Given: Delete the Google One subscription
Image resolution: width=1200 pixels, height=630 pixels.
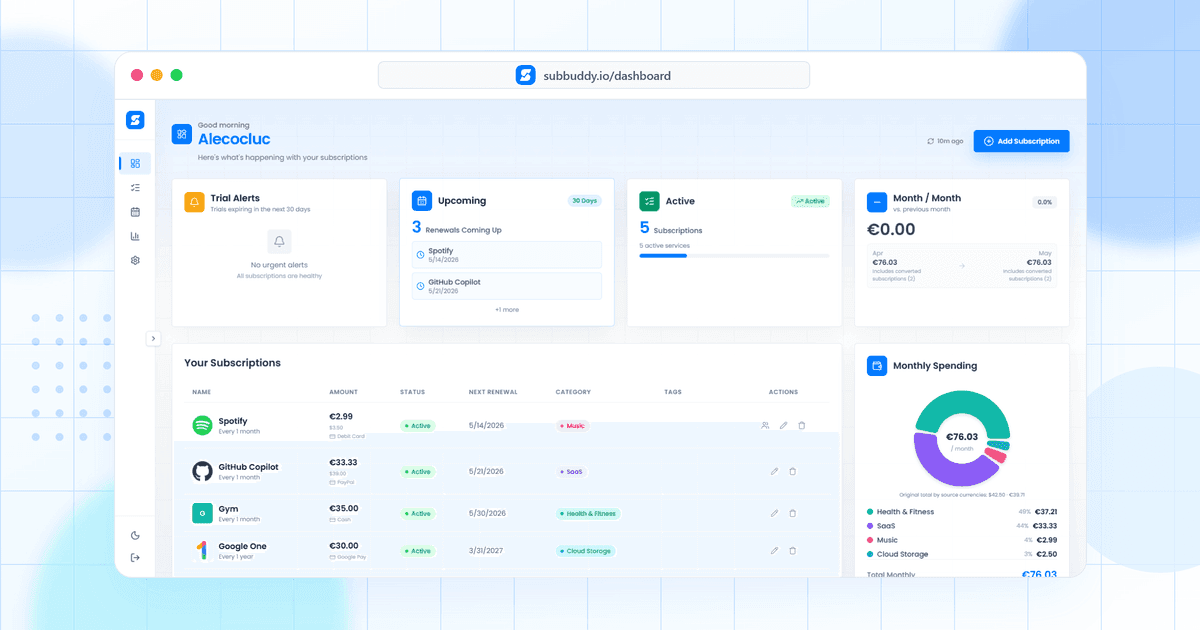Looking at the screenshot, I should click(x=792, y=550).
